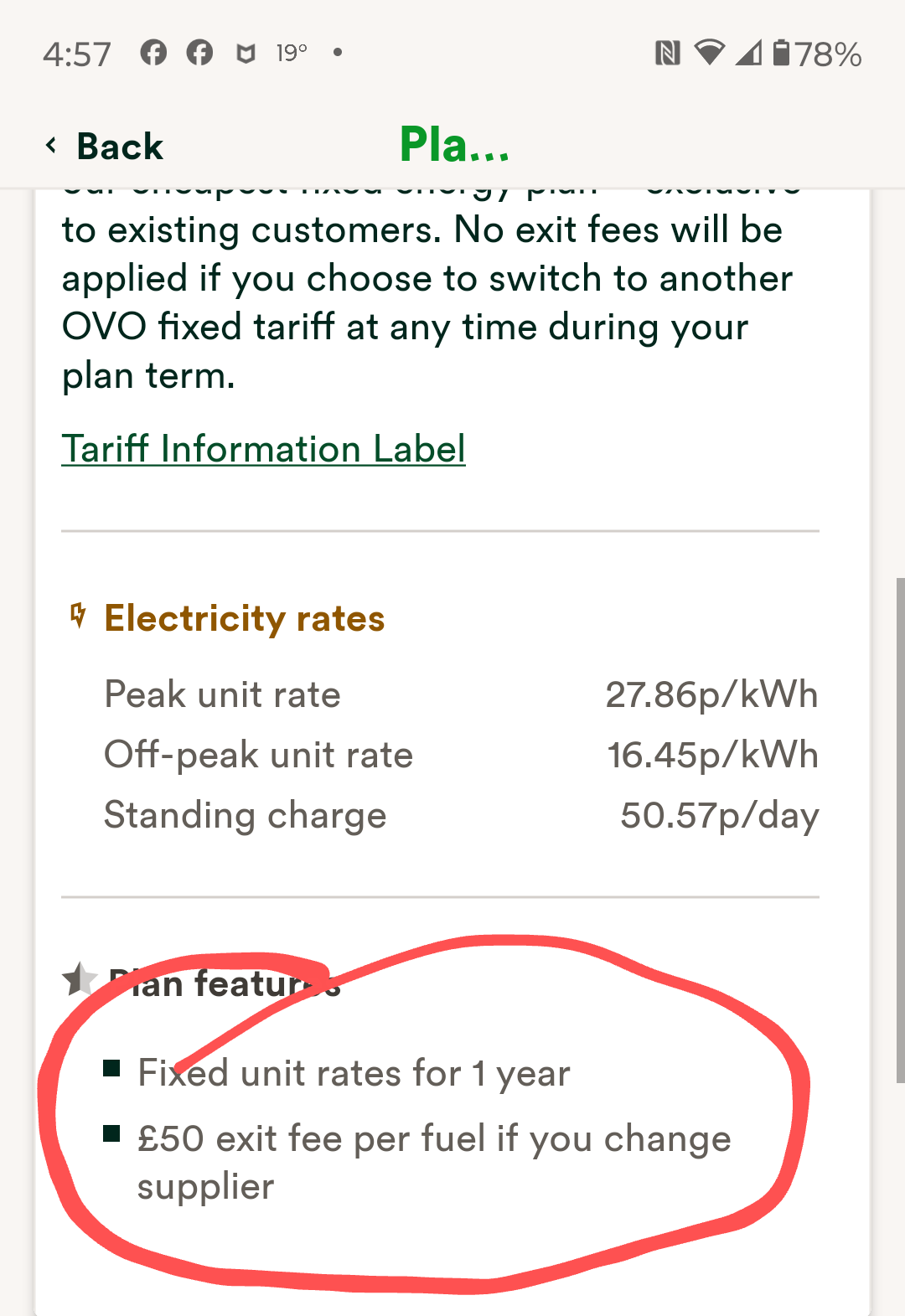
Task: Tap the Peak unit rate row
Action: pyautogui.click(x=461, y=694)
